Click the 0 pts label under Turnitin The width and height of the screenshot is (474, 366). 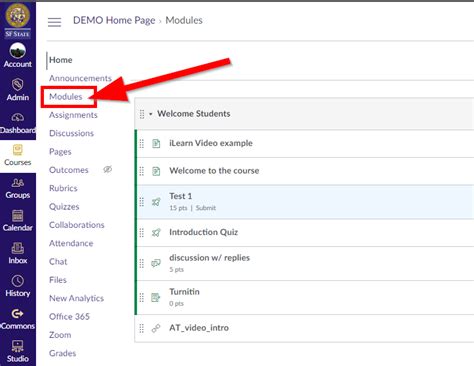click(176, 304)
